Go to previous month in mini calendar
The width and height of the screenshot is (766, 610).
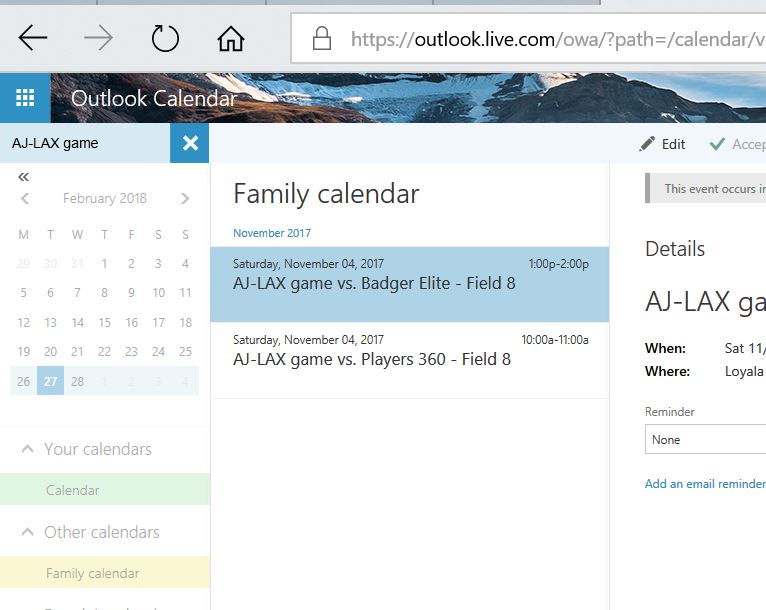pyautogui.click(x=25, y=198)
